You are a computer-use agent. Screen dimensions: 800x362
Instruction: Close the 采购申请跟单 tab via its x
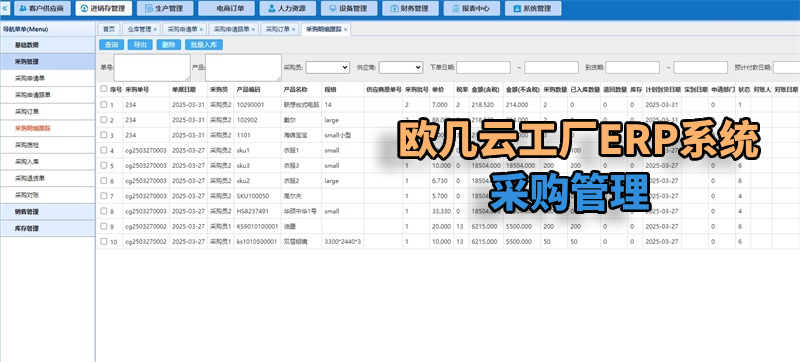pyautogui.click(x=254, y=30)
